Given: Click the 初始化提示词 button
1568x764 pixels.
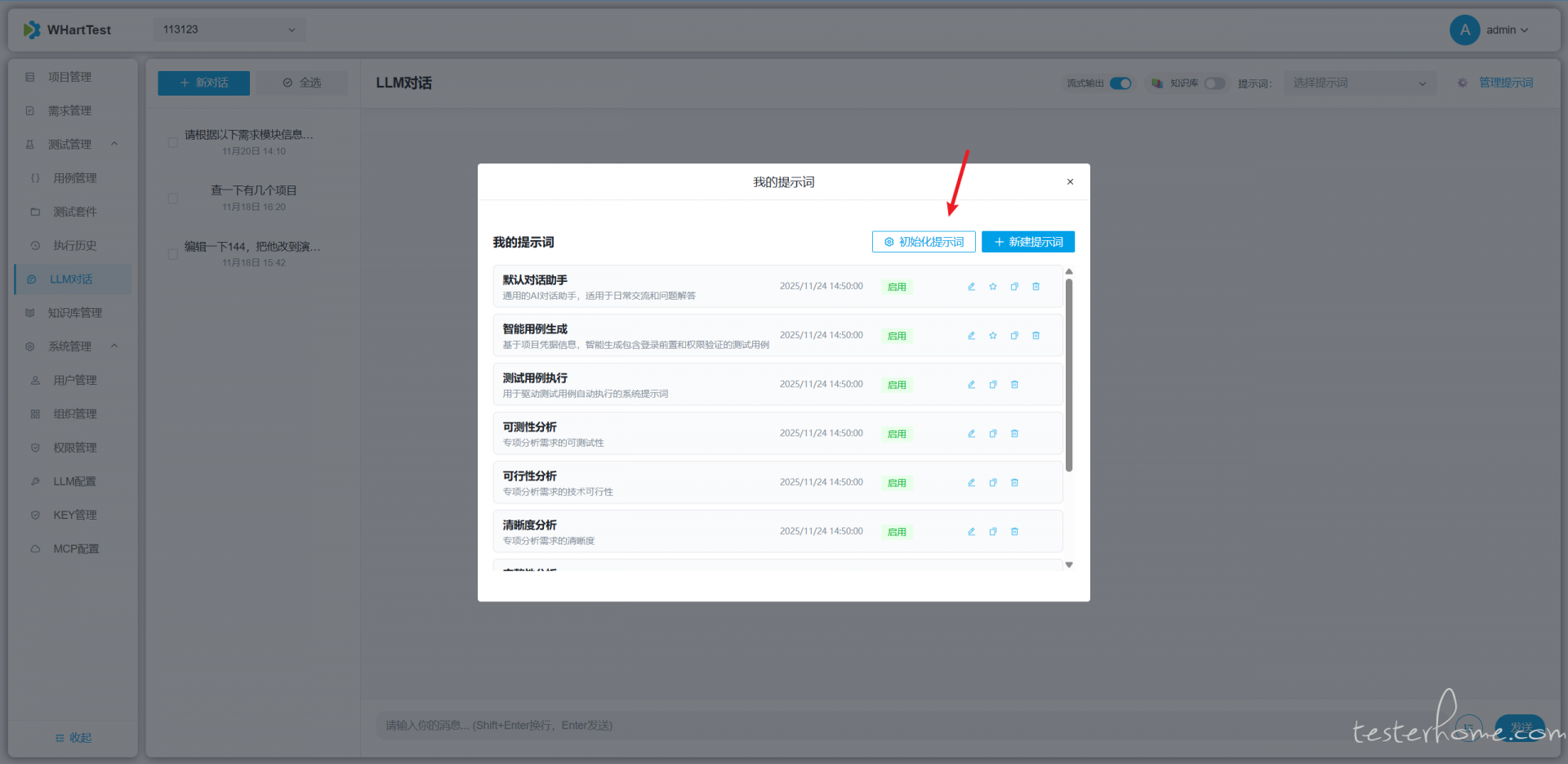Looking at the screenshot, I should 924,242.
